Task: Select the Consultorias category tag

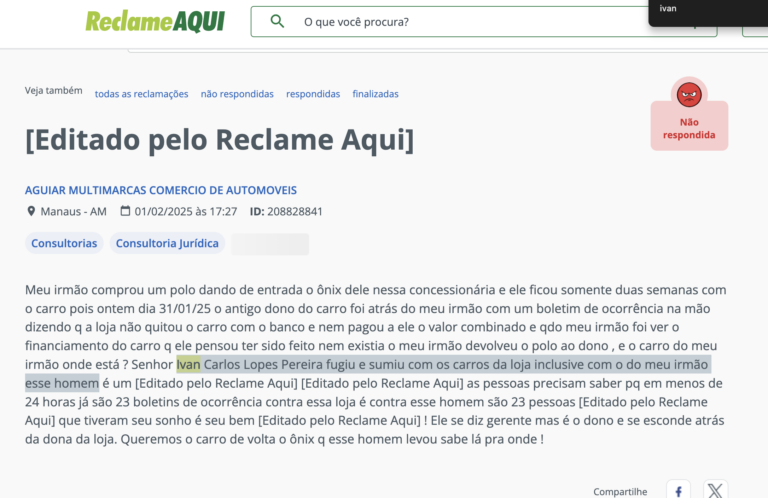Action: pos(64,243)
